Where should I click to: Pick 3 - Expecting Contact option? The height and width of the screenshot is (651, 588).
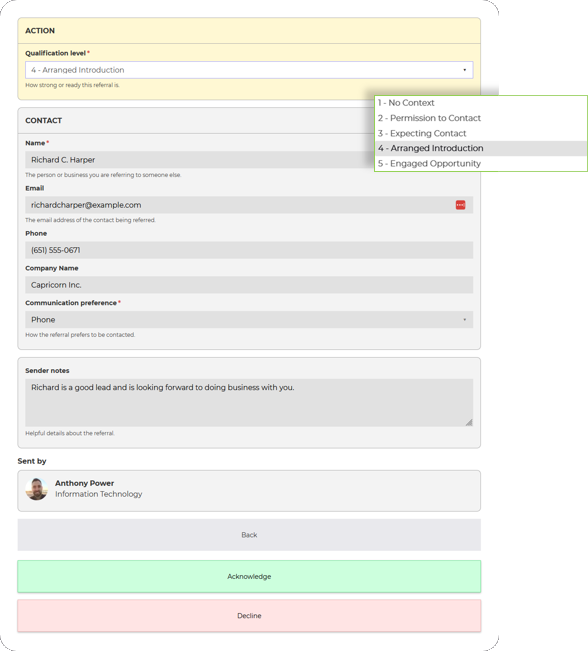click(x=481, y=133)
